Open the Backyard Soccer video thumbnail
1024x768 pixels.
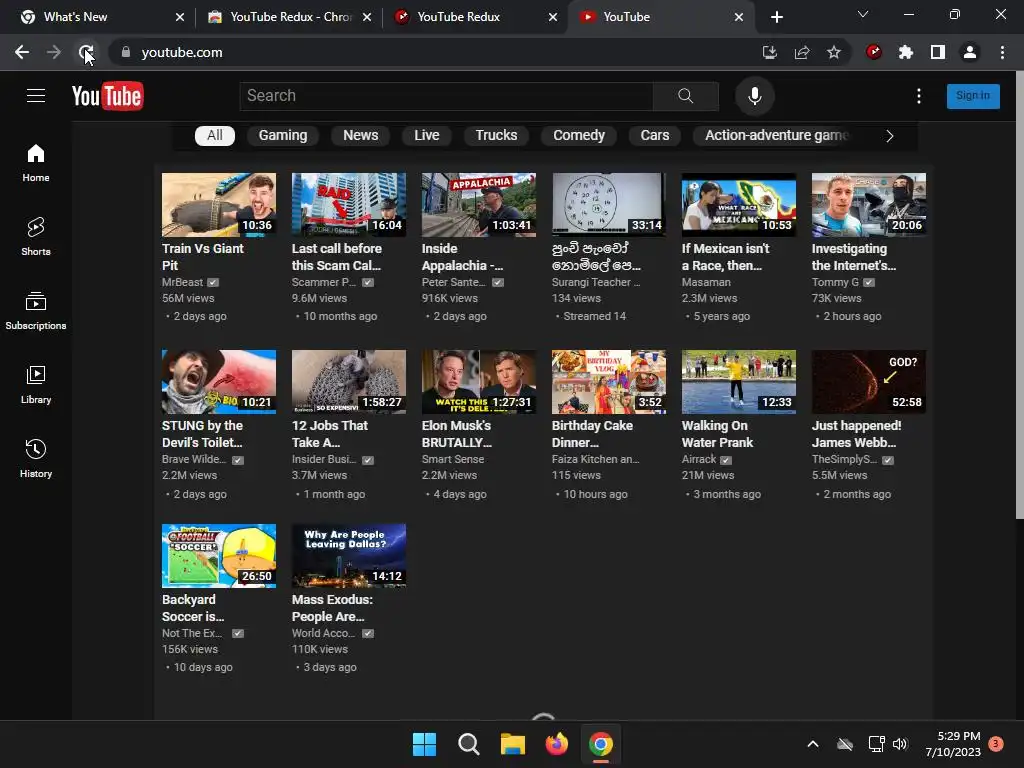click(x=219, y=556)
